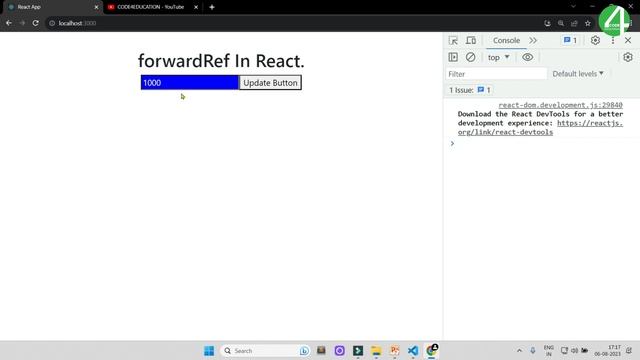Open the tab search chevron in the title bar

[x=573, y=7]
